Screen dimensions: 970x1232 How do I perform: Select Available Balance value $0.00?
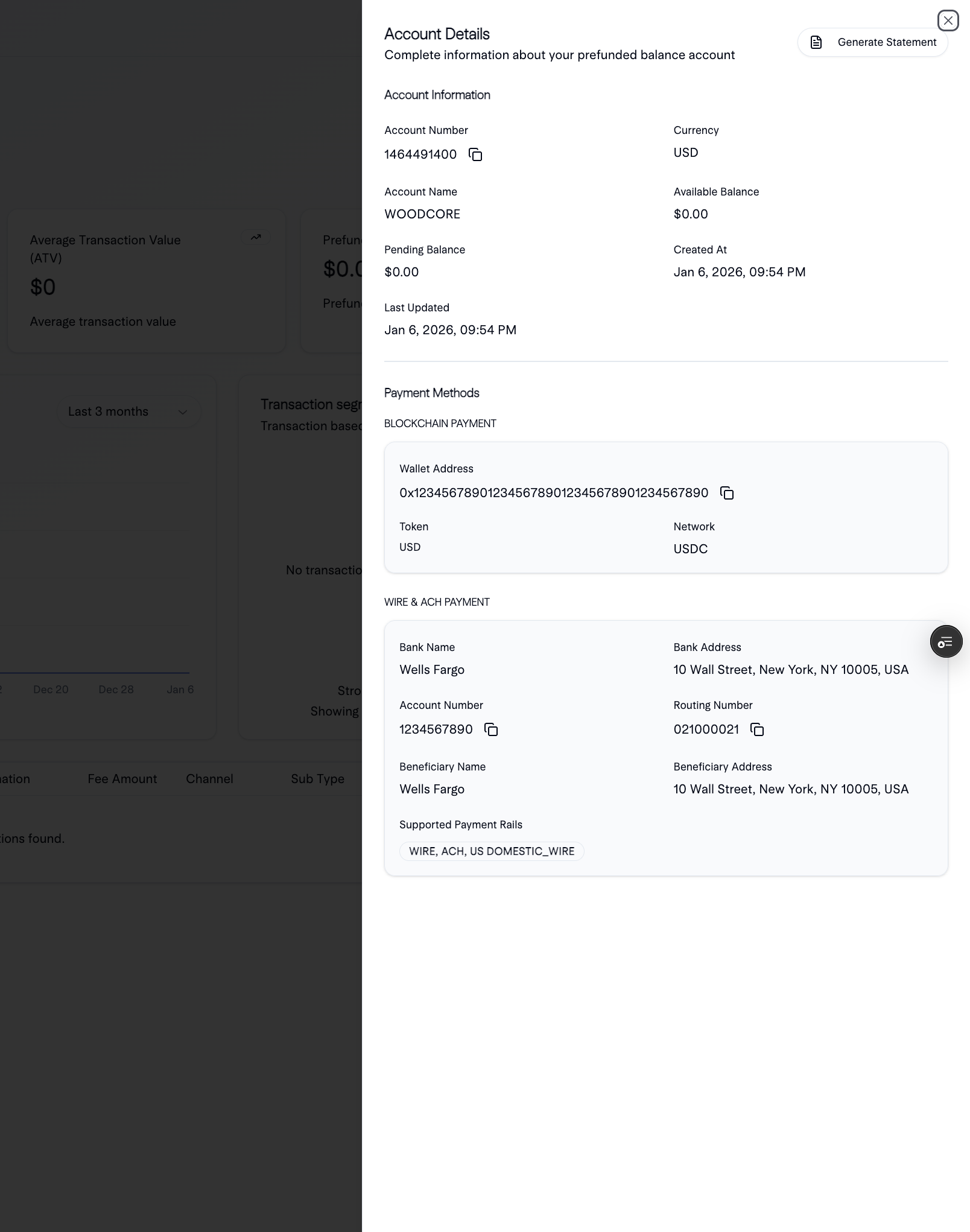click(x=691, y=214)
